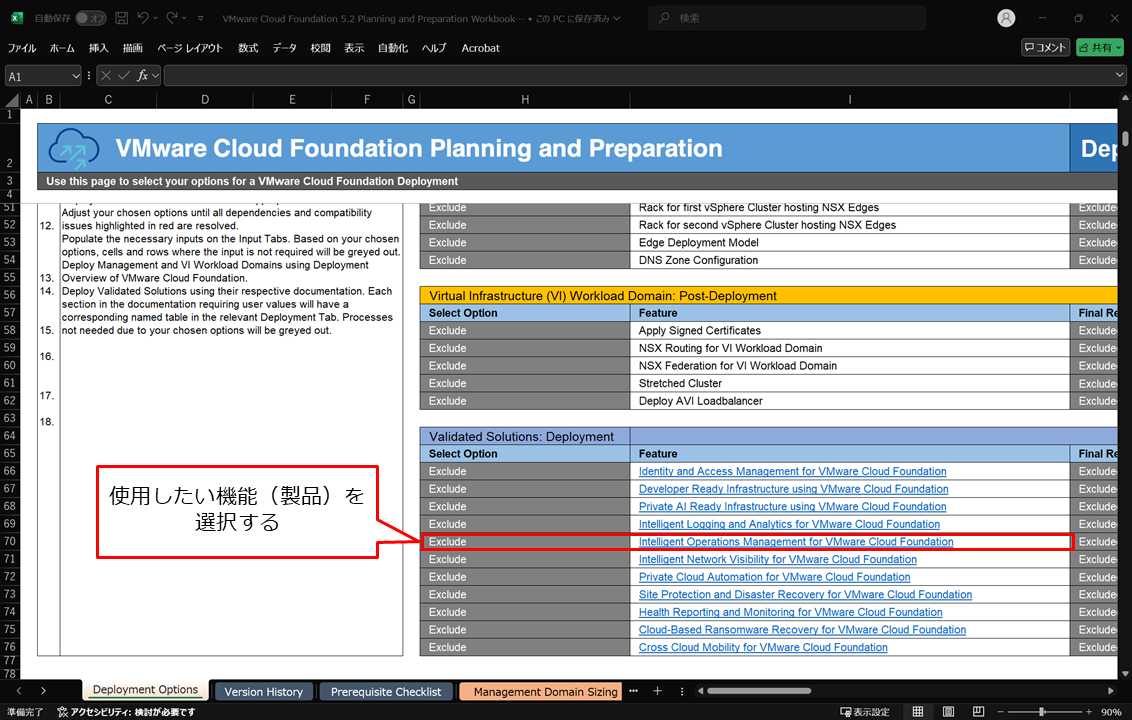Click the Excel application icon

(x=17, y=18)
